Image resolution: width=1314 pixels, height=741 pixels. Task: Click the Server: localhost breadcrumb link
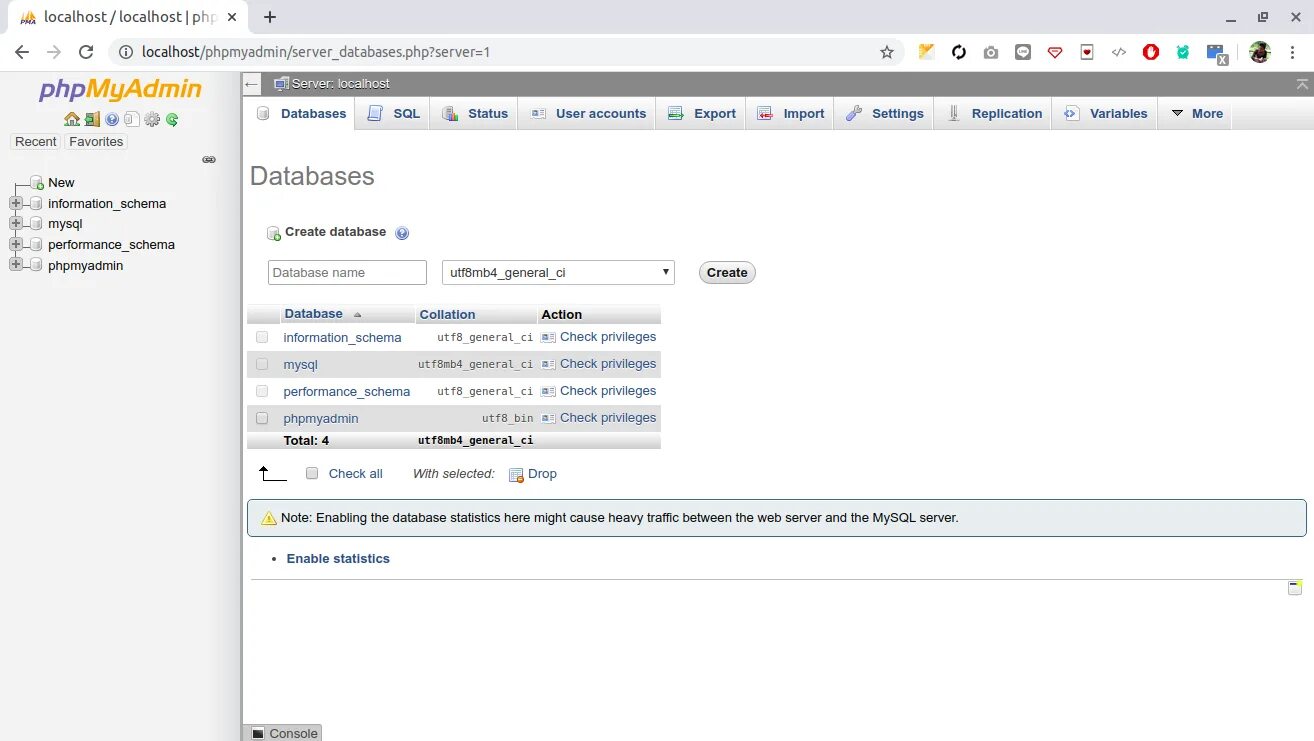[x=340, y=84]
